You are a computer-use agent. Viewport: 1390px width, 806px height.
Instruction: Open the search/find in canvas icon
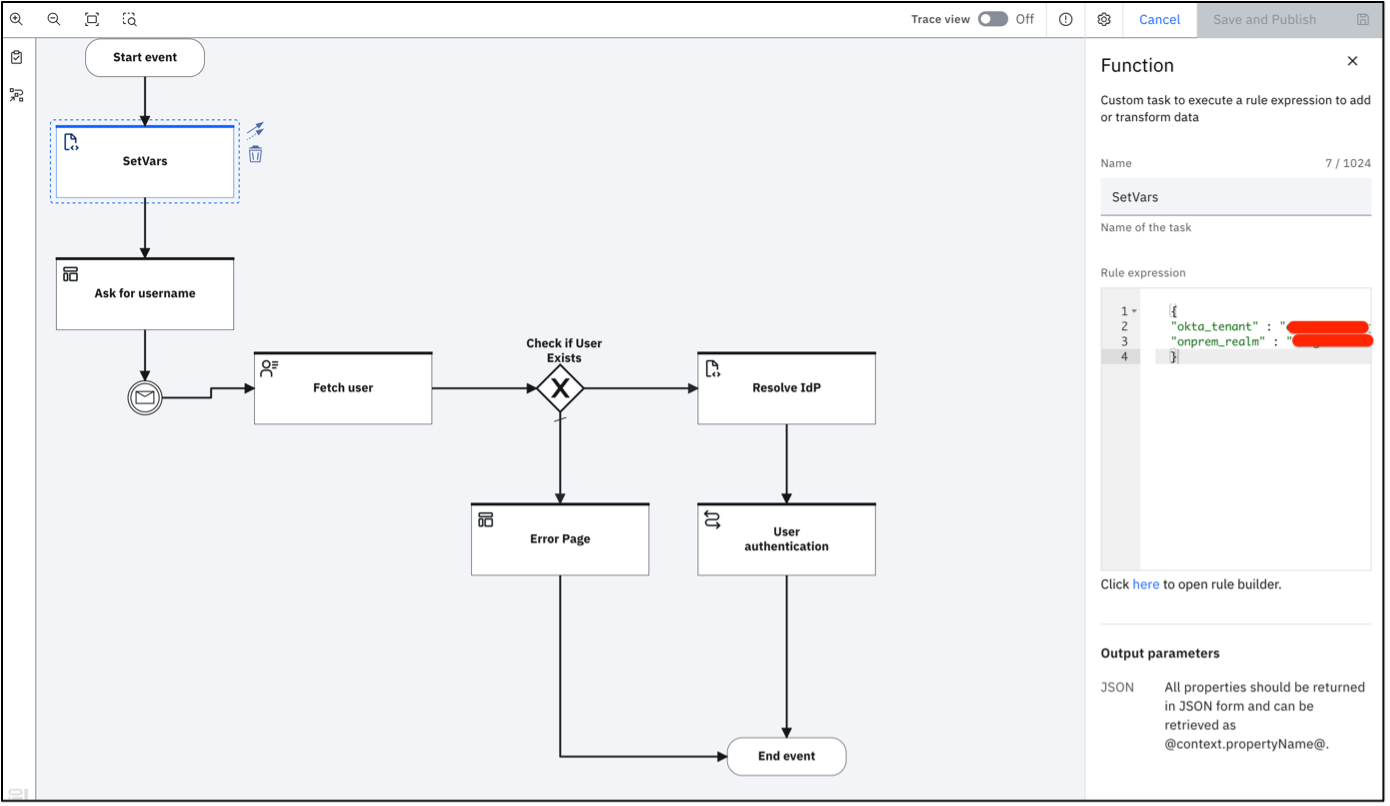129,18
